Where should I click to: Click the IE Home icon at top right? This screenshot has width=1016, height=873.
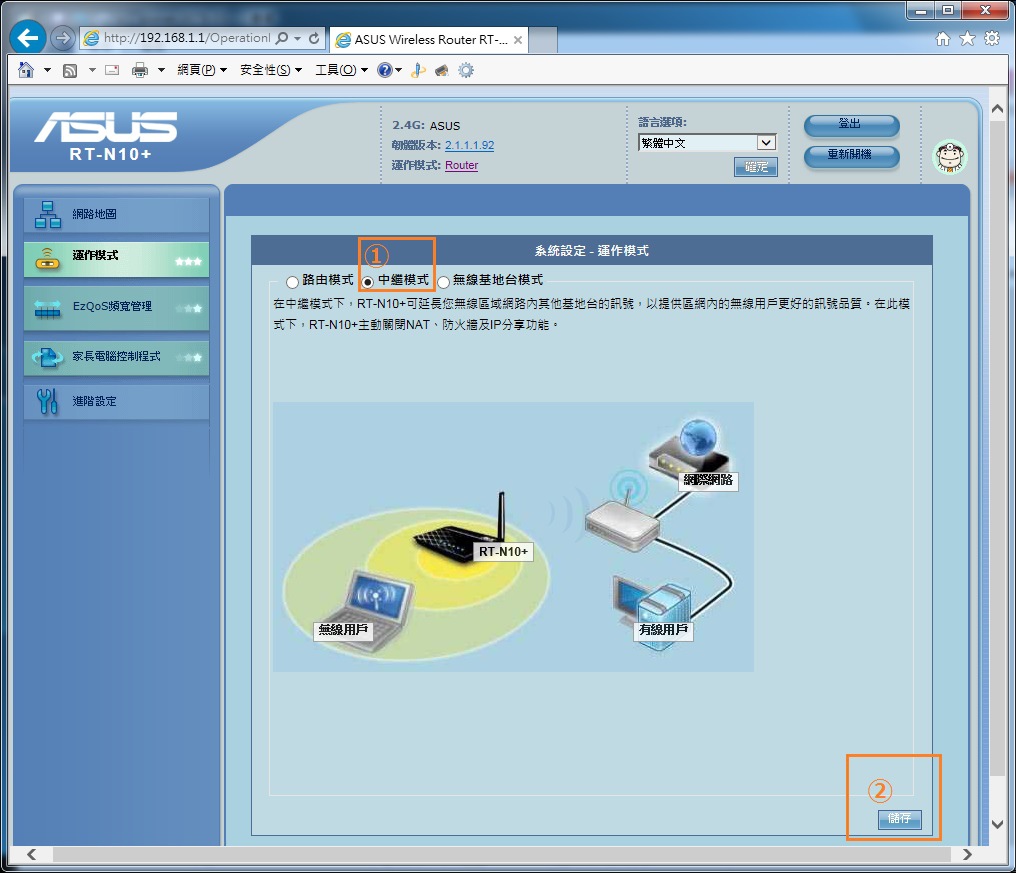943,39
